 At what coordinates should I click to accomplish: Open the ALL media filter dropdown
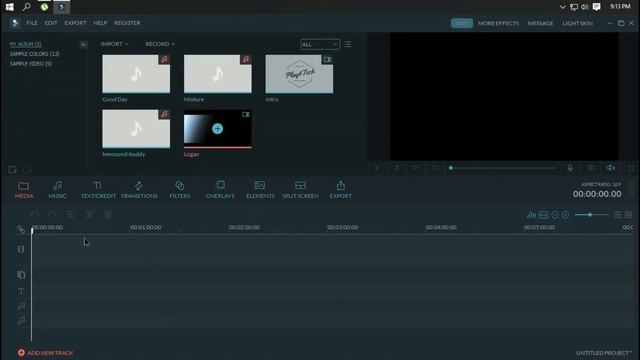click(320, 44)
